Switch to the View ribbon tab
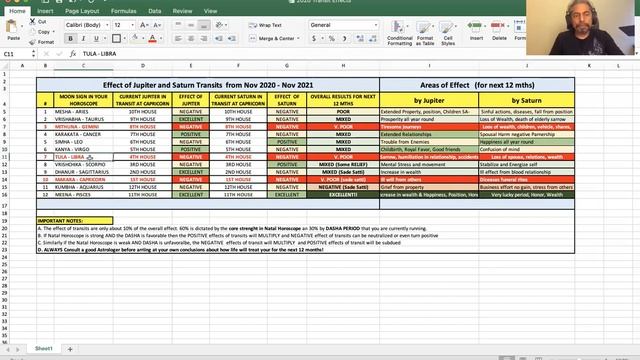This screenshot has height=360, width=640. (210, 11)
